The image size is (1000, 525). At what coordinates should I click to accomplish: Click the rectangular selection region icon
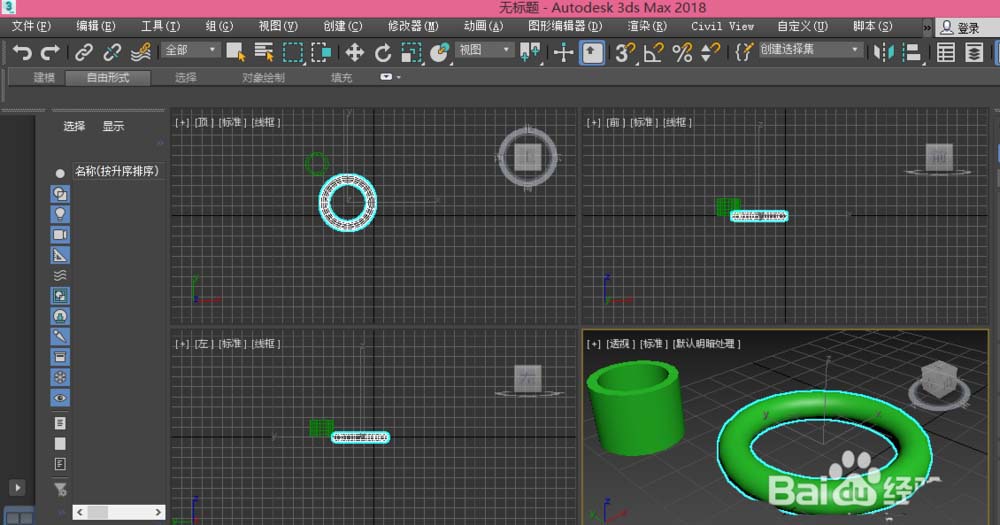pyautogui.click(x=292, y=52)
